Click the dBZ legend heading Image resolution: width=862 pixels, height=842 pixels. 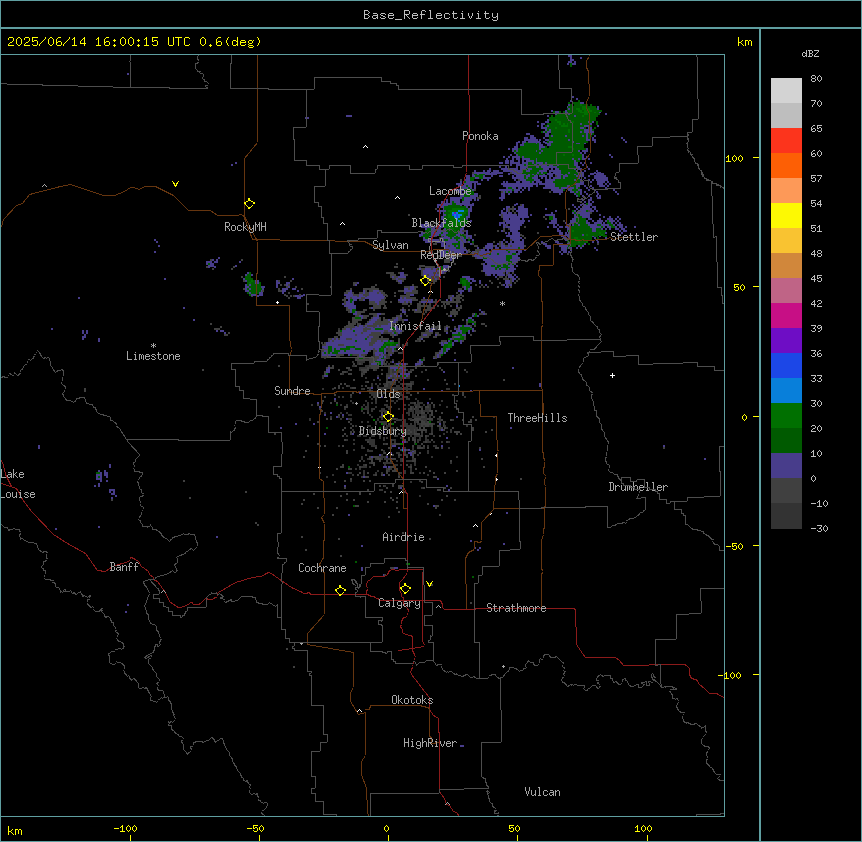pyautogui.click(x=810, y=53)
